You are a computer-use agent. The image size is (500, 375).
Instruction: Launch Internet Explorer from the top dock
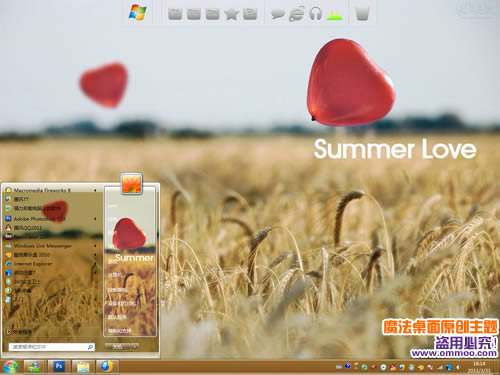point(296,14)
